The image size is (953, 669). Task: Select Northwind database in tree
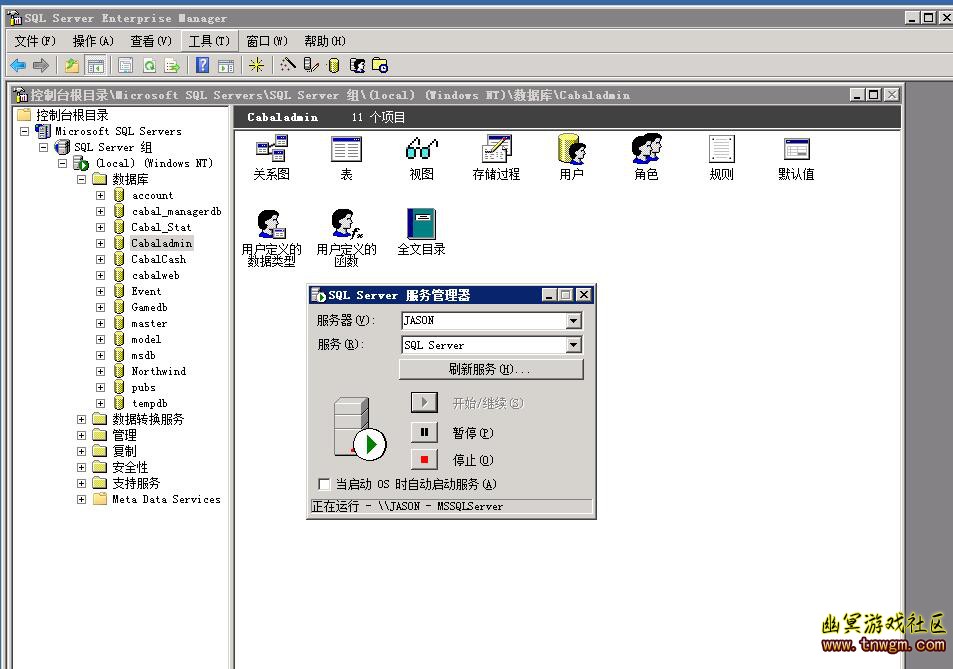[159, 371]
